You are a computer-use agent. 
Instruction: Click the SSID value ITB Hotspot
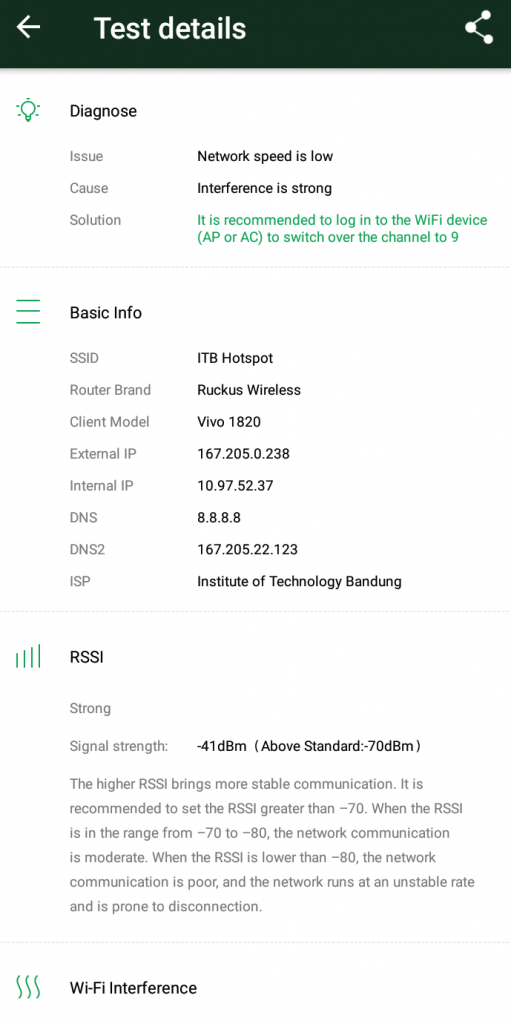pos(235,359)
